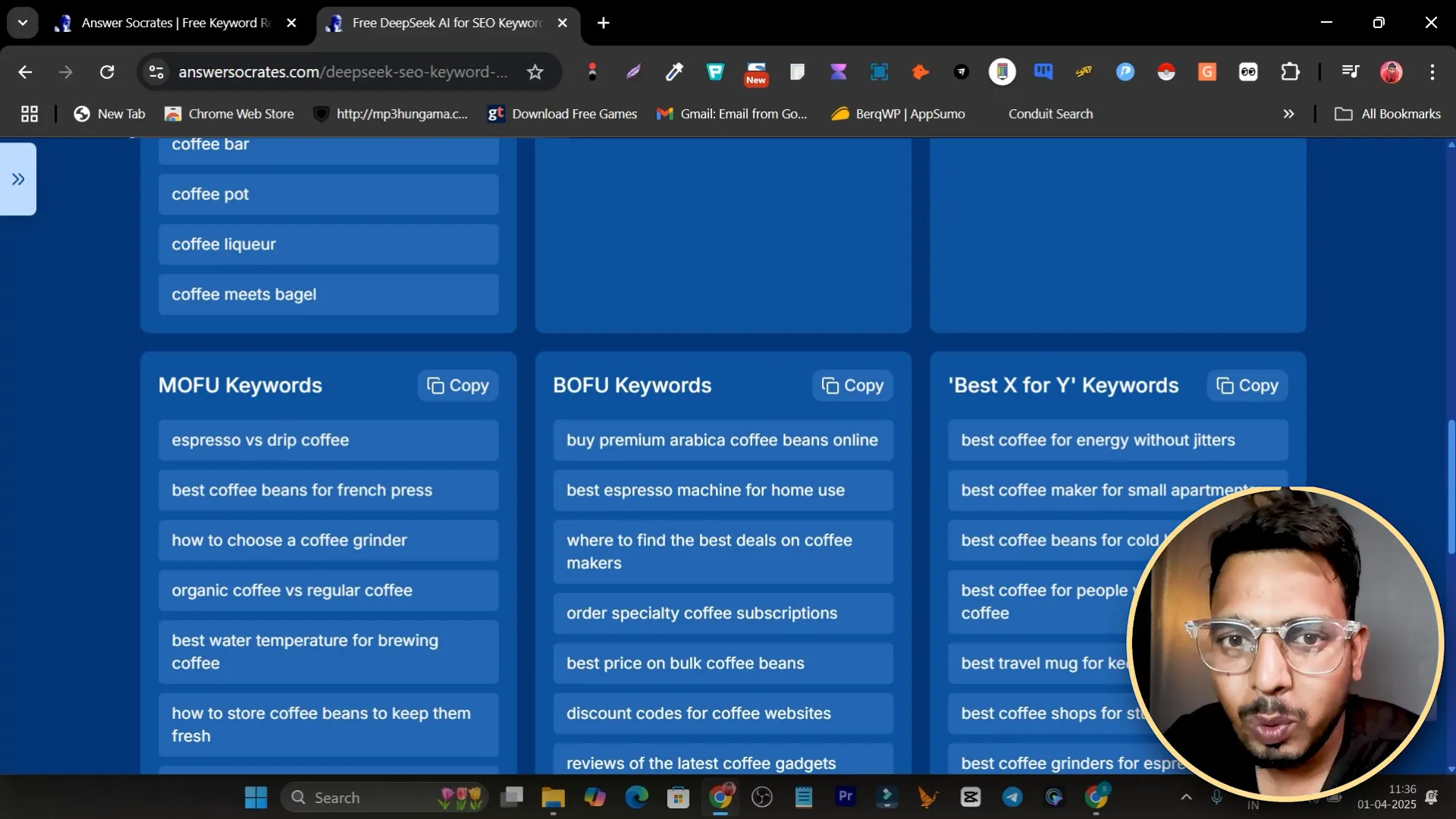Copy the BOFU Keywords list

852,385
